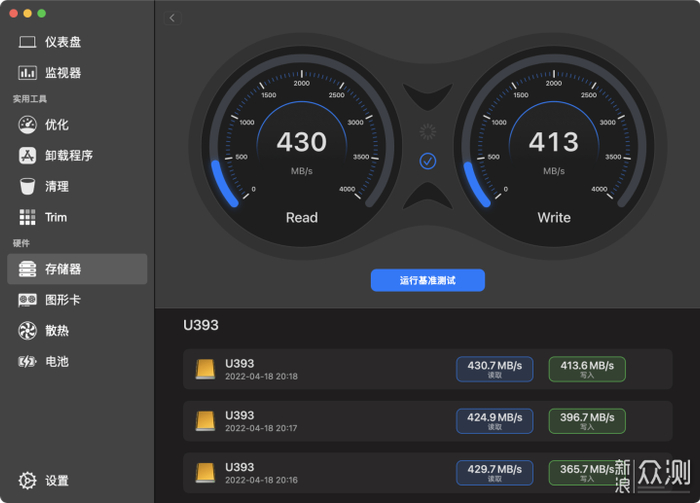Click the 实用工具 section header
The width and height of the screenshot is (700, 503).
coord(30,99)
